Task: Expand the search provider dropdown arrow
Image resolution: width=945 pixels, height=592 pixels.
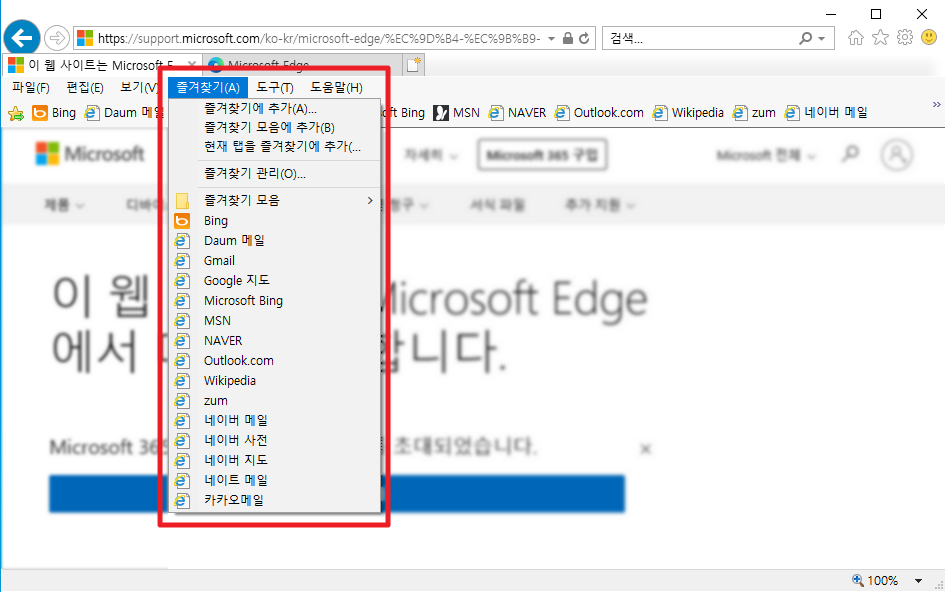Action: coord(821,39)
